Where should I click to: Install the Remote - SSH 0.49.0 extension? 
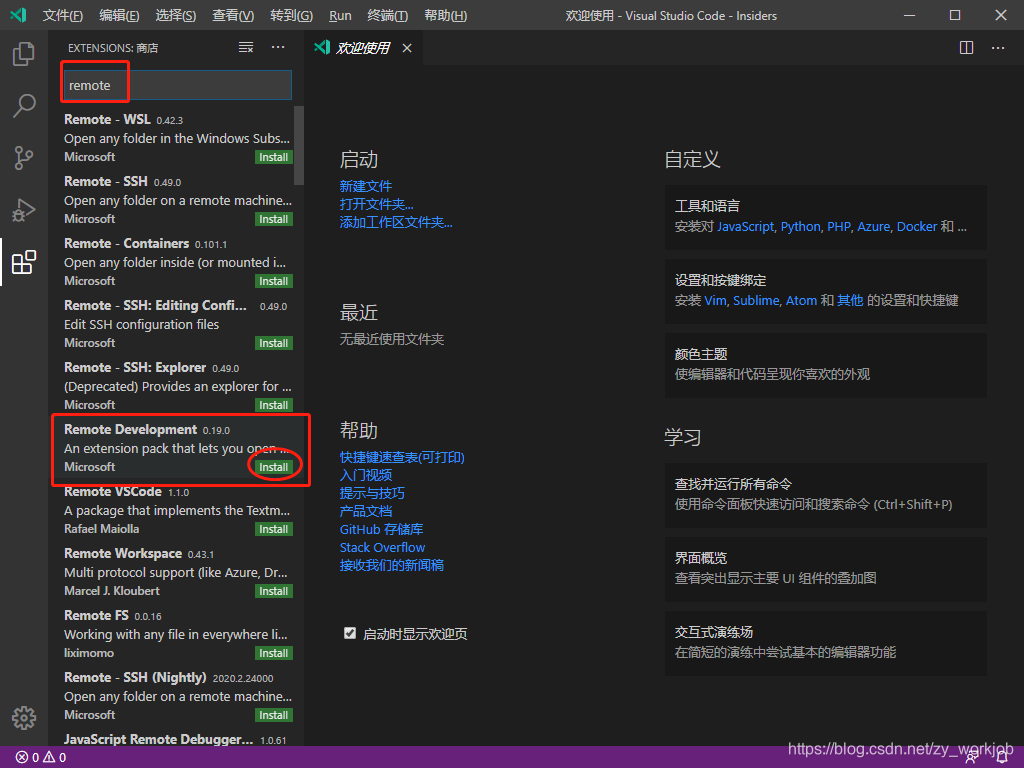coord(274,219)
